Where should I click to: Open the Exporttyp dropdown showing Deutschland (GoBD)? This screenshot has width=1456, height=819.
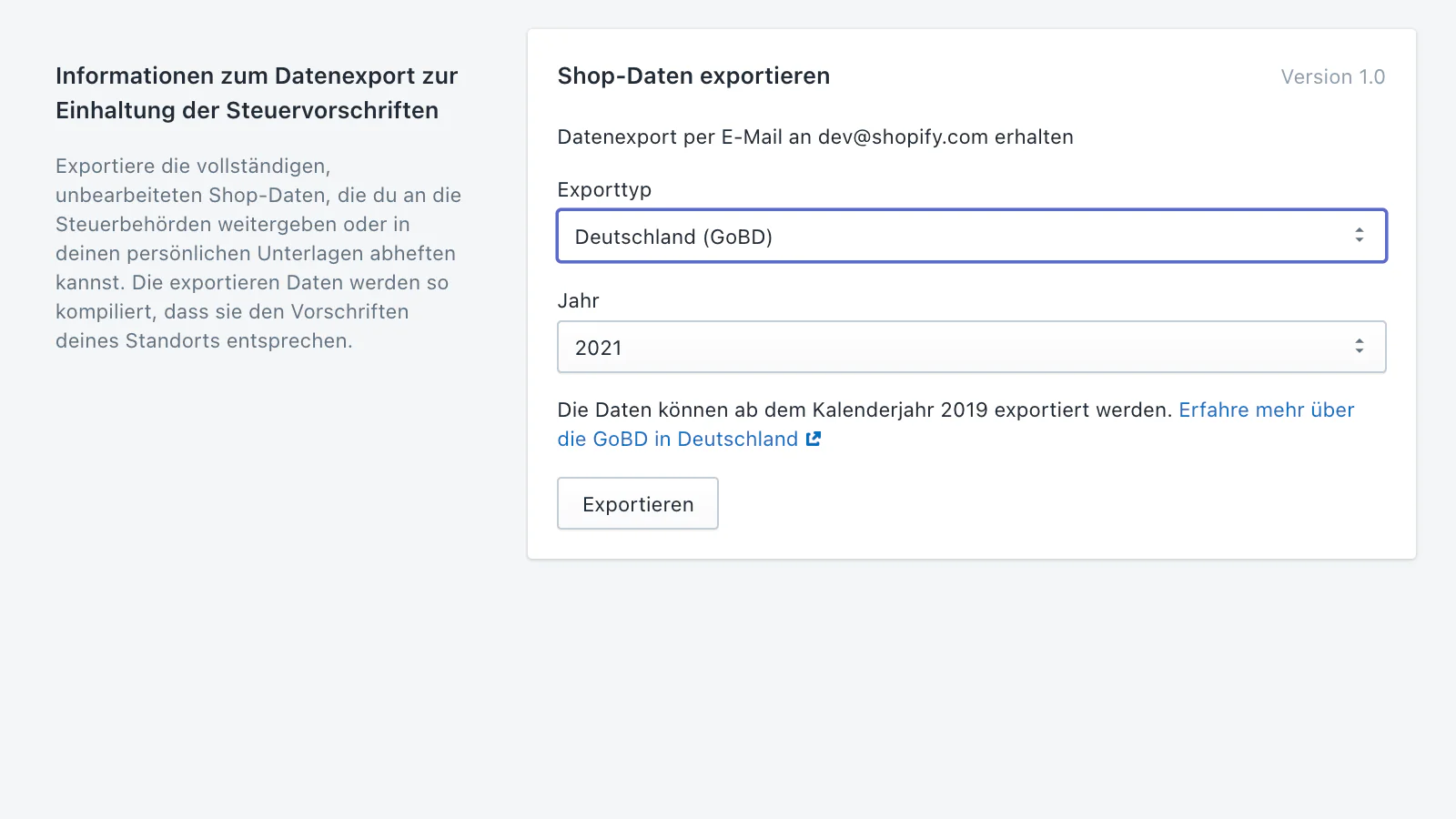(x=971, y=237)
